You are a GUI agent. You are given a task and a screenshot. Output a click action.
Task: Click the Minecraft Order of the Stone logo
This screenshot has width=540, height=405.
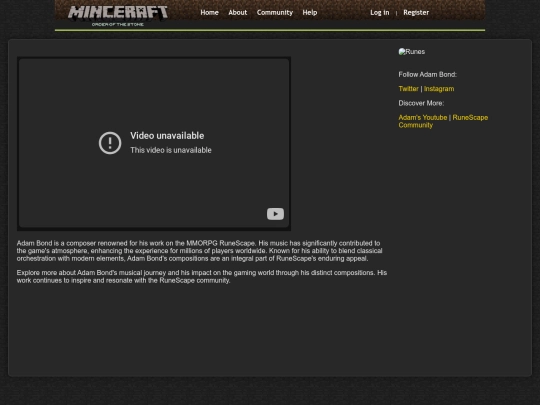click(x=118, y=16)
